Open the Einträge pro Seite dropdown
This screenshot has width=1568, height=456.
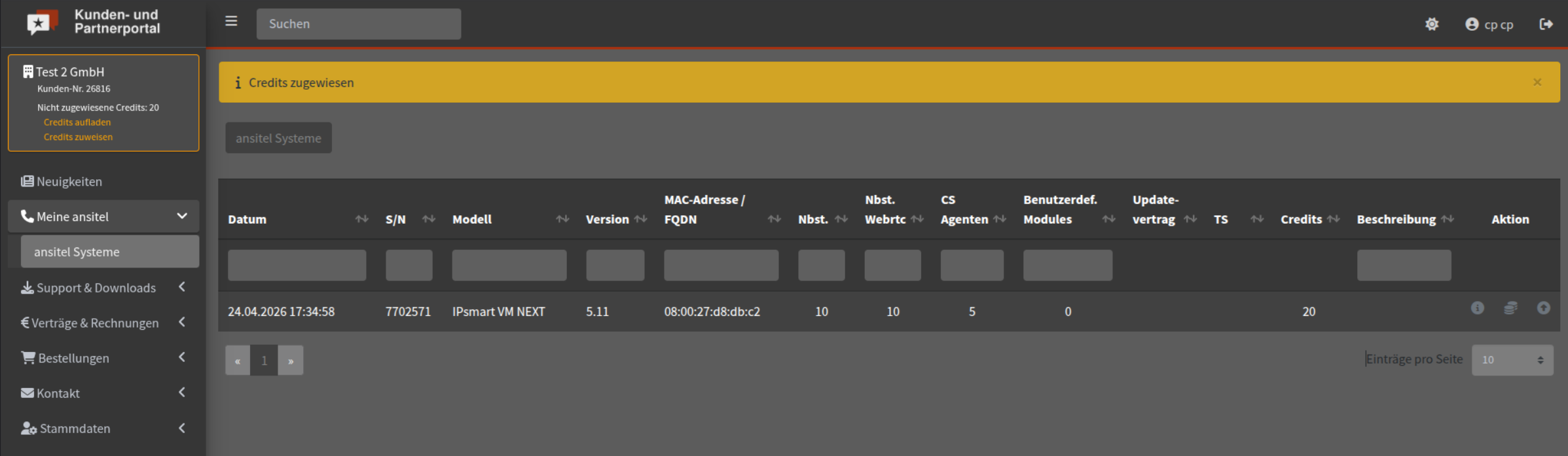[x=1512, y=360]
